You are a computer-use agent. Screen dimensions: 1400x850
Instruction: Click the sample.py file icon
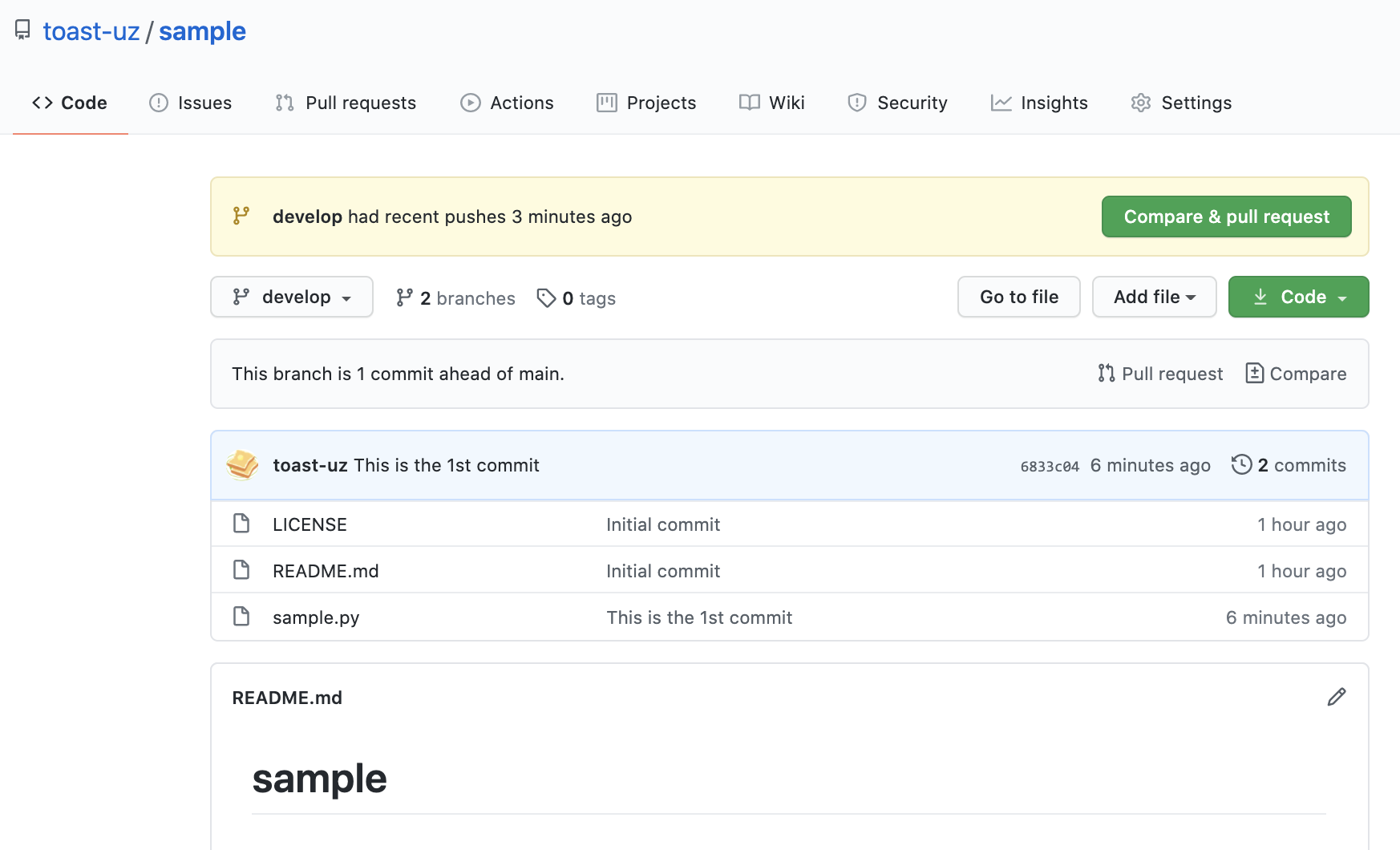pos(241,617)
